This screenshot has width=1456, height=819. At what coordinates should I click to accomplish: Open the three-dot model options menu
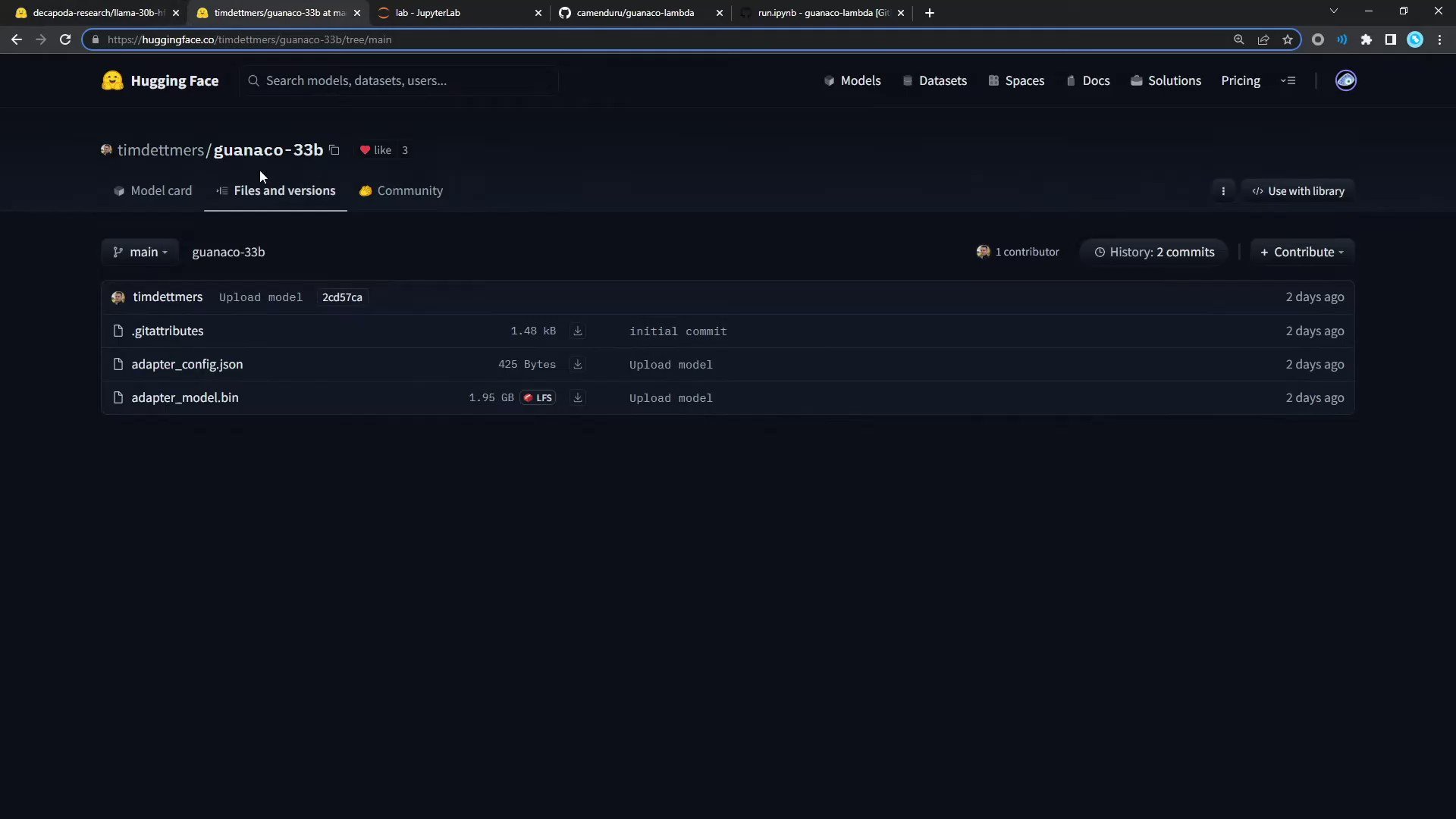point(1223,191)
